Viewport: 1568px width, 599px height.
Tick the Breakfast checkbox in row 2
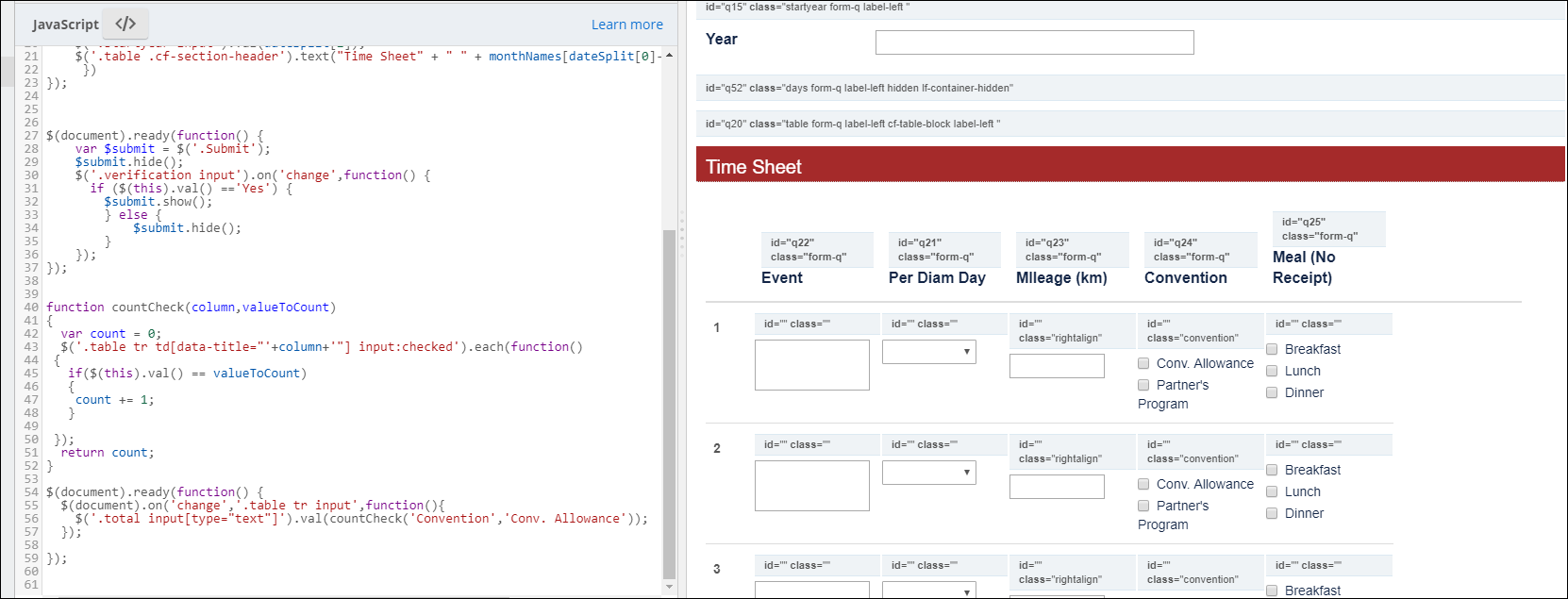(1272, 470)
